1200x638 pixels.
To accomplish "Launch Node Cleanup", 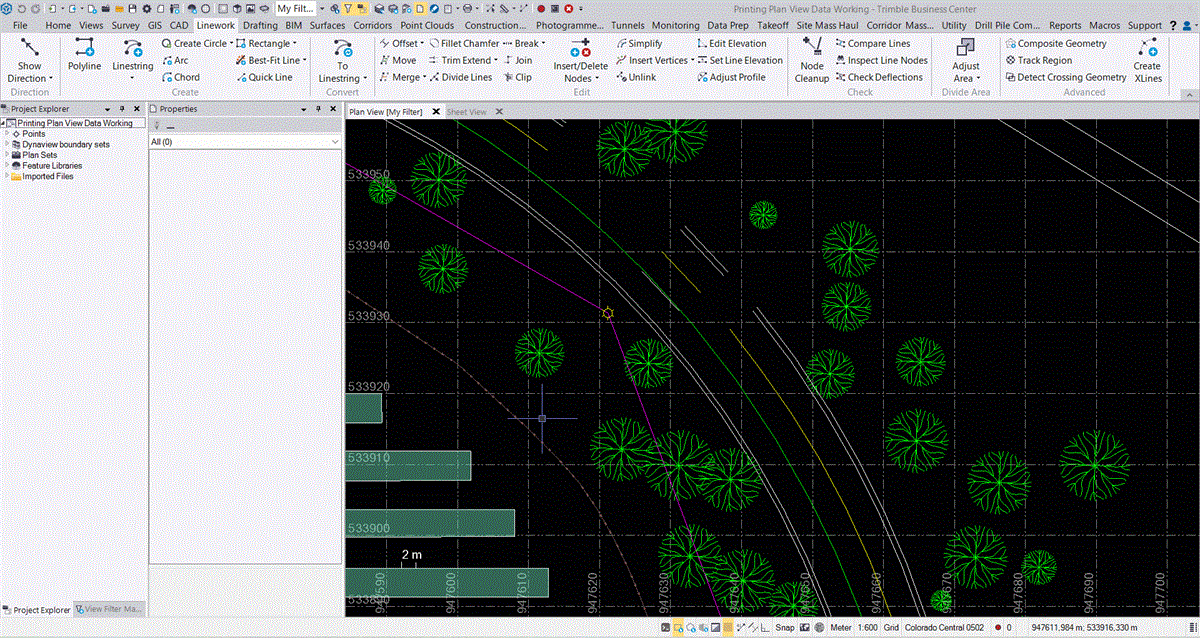I will (x=812, y=60).
